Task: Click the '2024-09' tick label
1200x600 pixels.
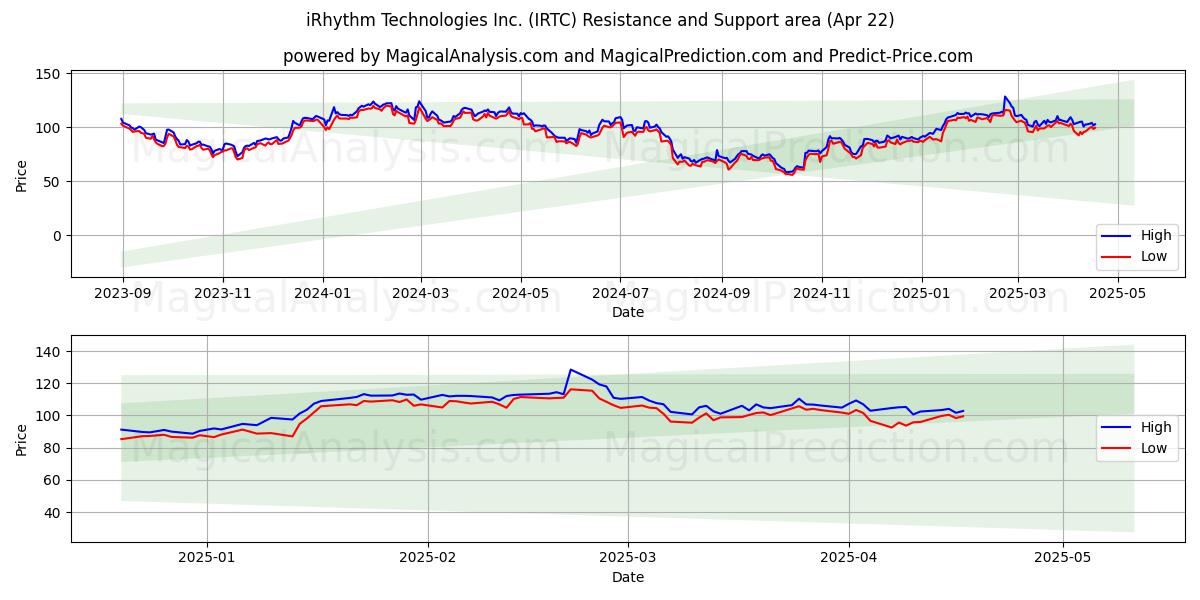Action: pyautogui.click(x=722, y=294)
